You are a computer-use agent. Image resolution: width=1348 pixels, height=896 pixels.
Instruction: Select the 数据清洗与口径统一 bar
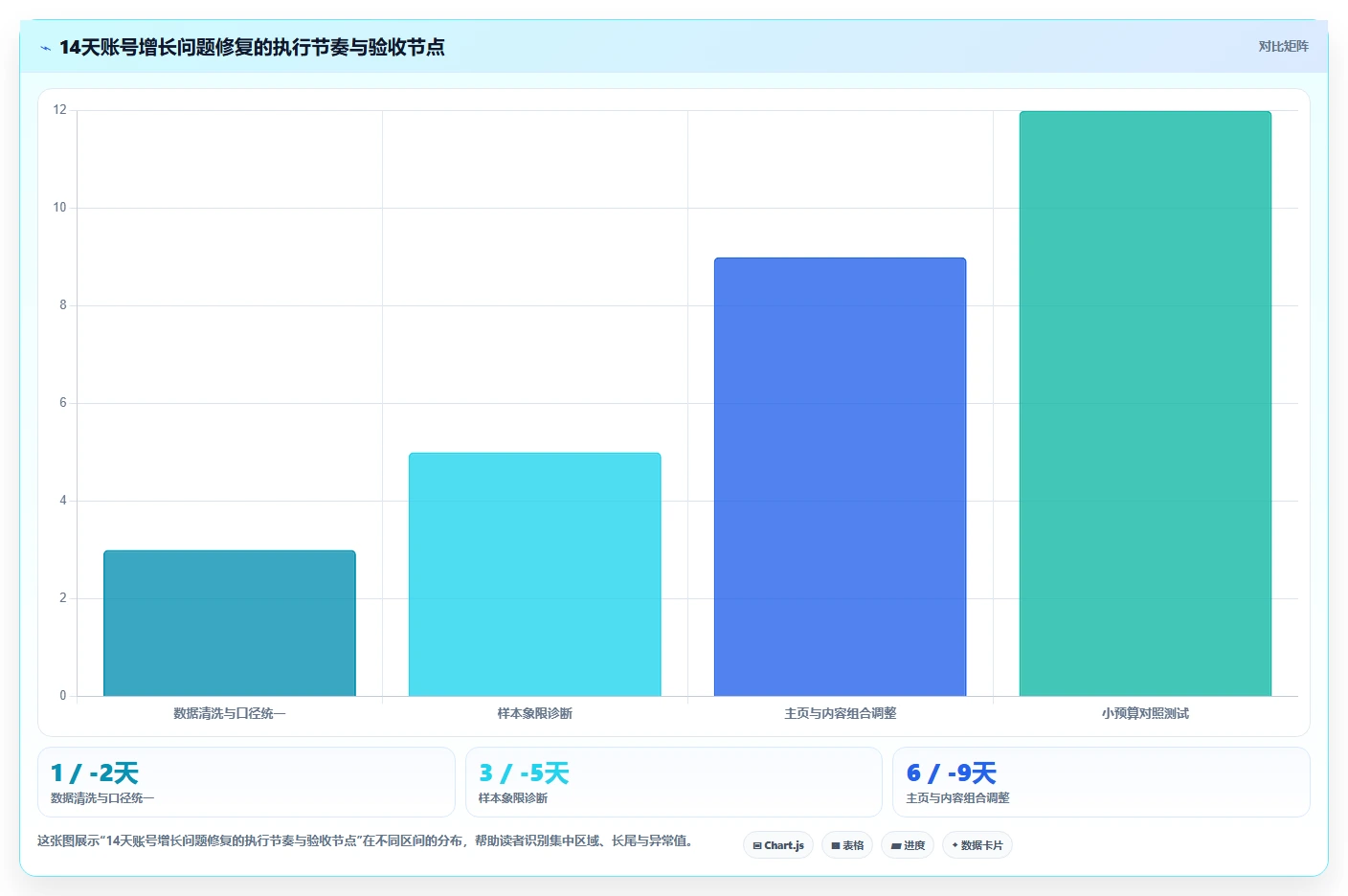[230, 623]
